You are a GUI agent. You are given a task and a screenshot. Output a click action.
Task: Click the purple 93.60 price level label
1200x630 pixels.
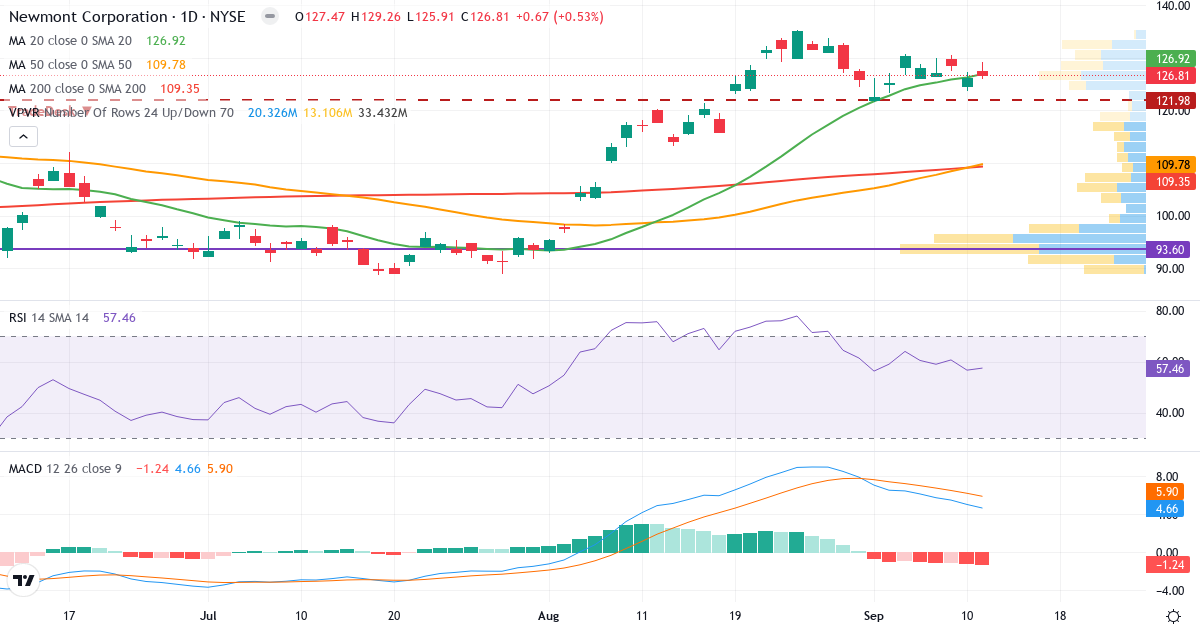tap(1169, 249)
